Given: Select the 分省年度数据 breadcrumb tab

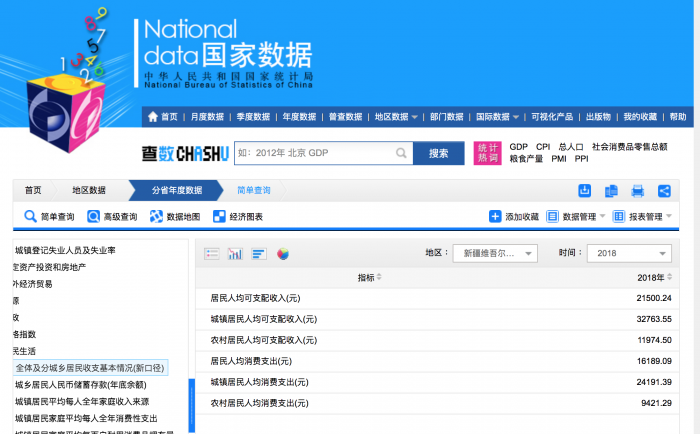Looking at the screenshot, I should pyautogui.click(x=176, y=190).
